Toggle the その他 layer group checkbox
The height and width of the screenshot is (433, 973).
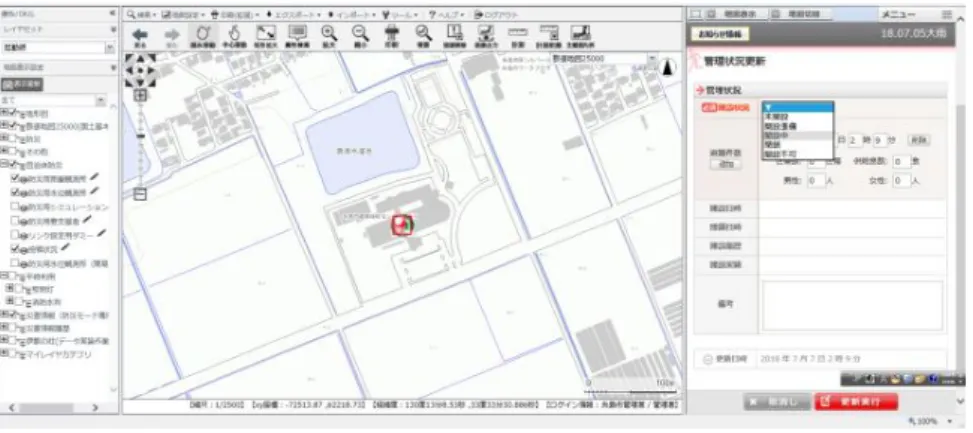tap(12, 151)
